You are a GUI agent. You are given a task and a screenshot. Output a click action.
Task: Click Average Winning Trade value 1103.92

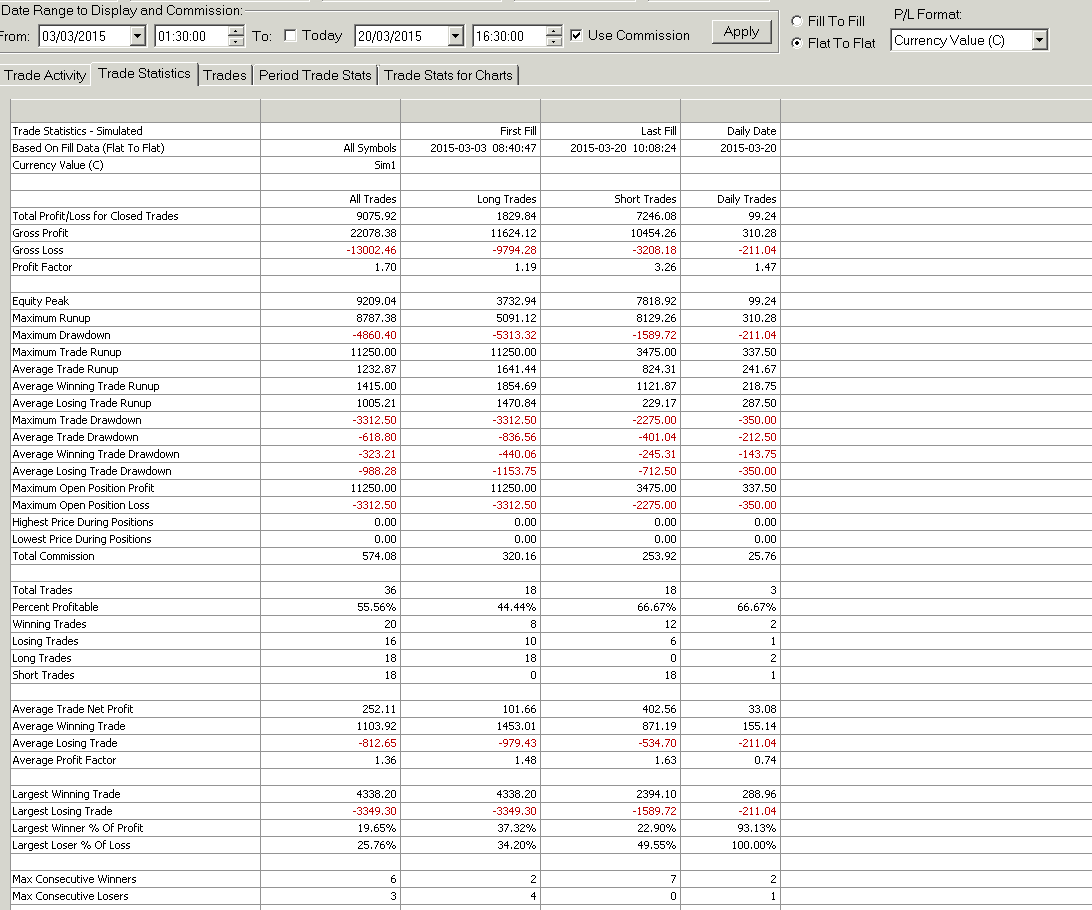tap(376, 726)
